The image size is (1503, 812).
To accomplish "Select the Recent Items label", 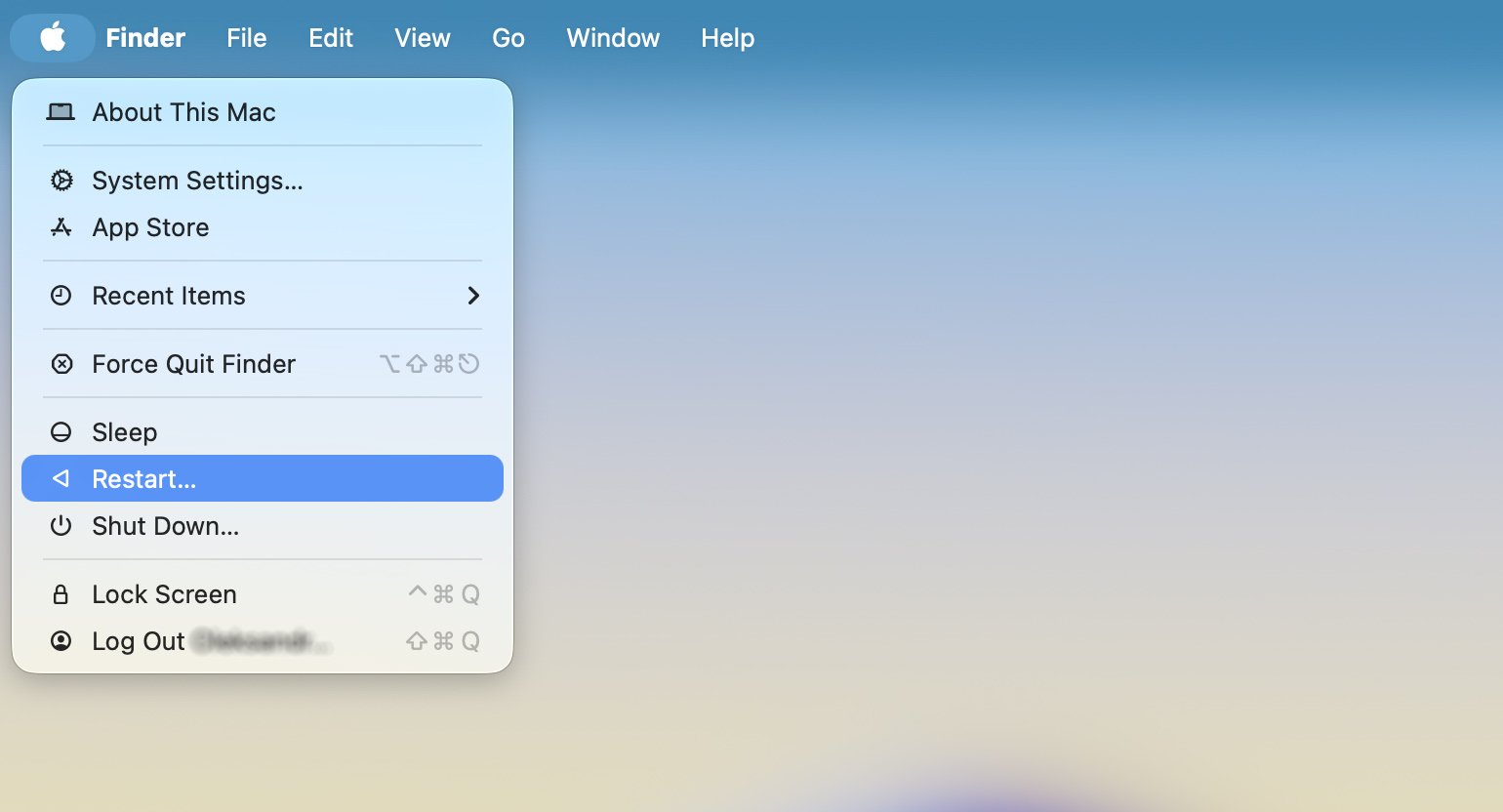I will [x=169, y=296].
